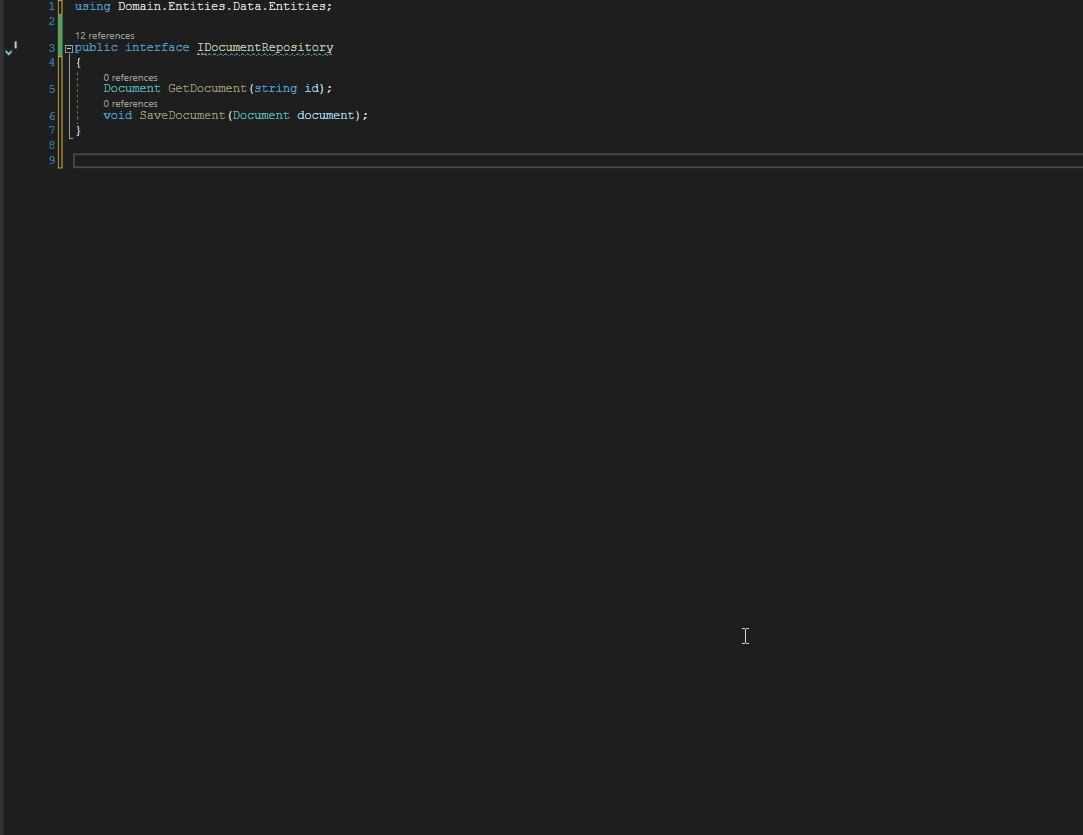The height and width of the screenshot is (835, 1083).
Task: Click the SaveDocument method name
Action: [x=182, y=115]
